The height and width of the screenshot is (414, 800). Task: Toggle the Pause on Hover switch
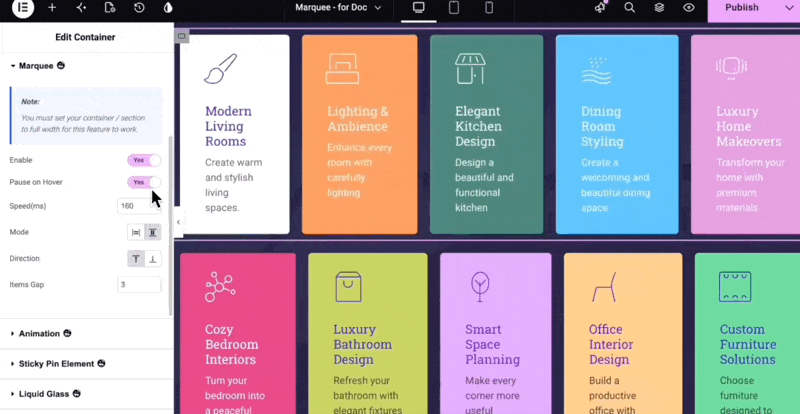tap(144, 182)
